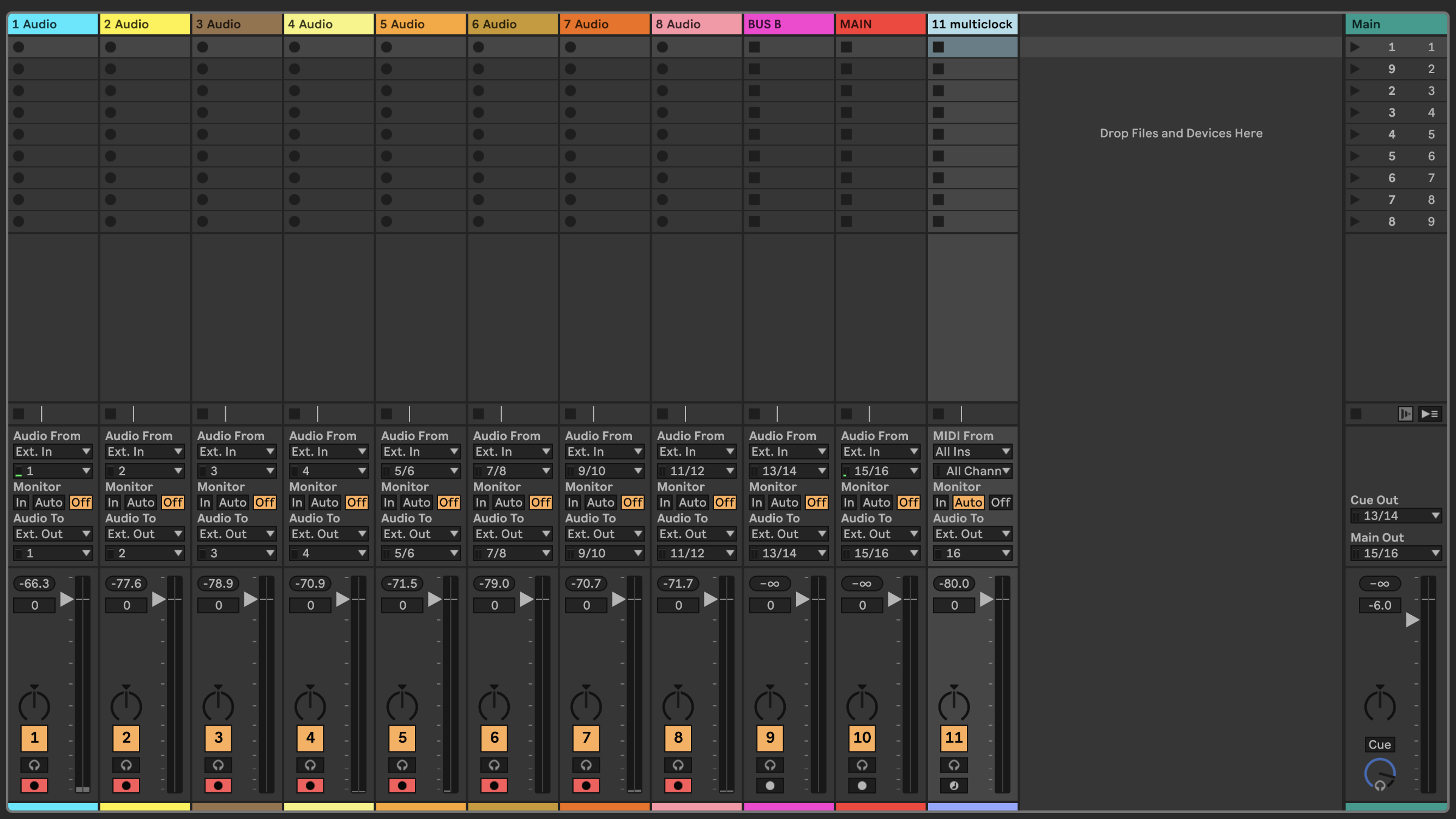Open 6 Audio input channel 7/8 dropdown

[512, 470]
